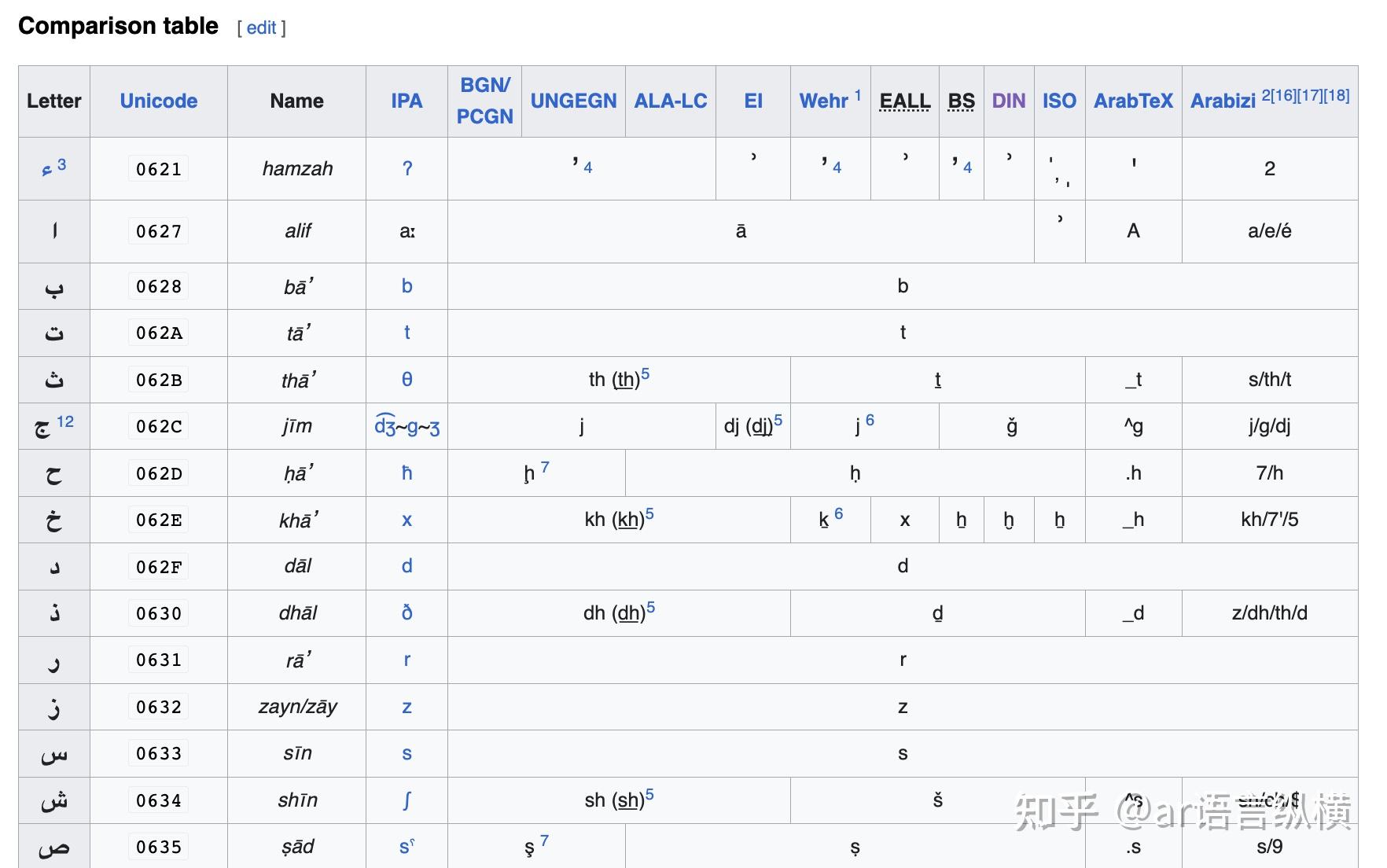Open reference [16] beside Arabizi
Screen dimensions: 1387x868
(1282, 94)
